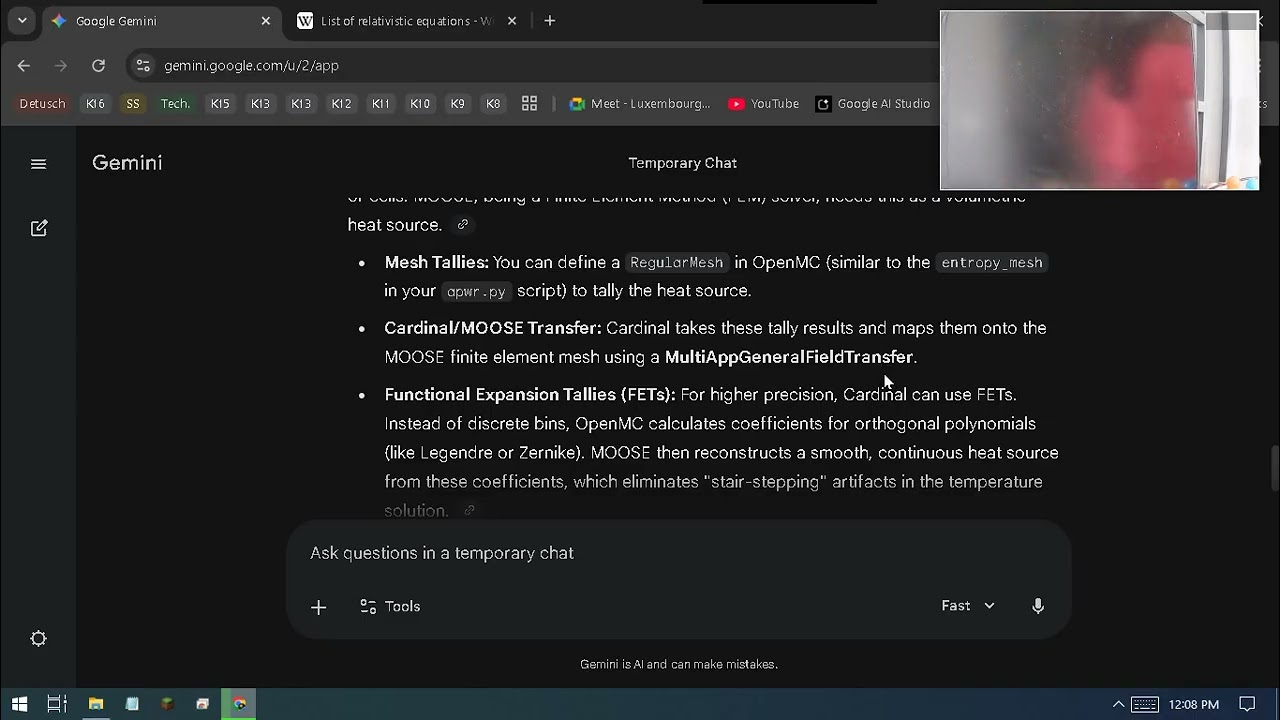Screen dimensions: 1280x720
Task: Open the Meet - Luxembourg bookmark
Action: [x=640, y=103]
